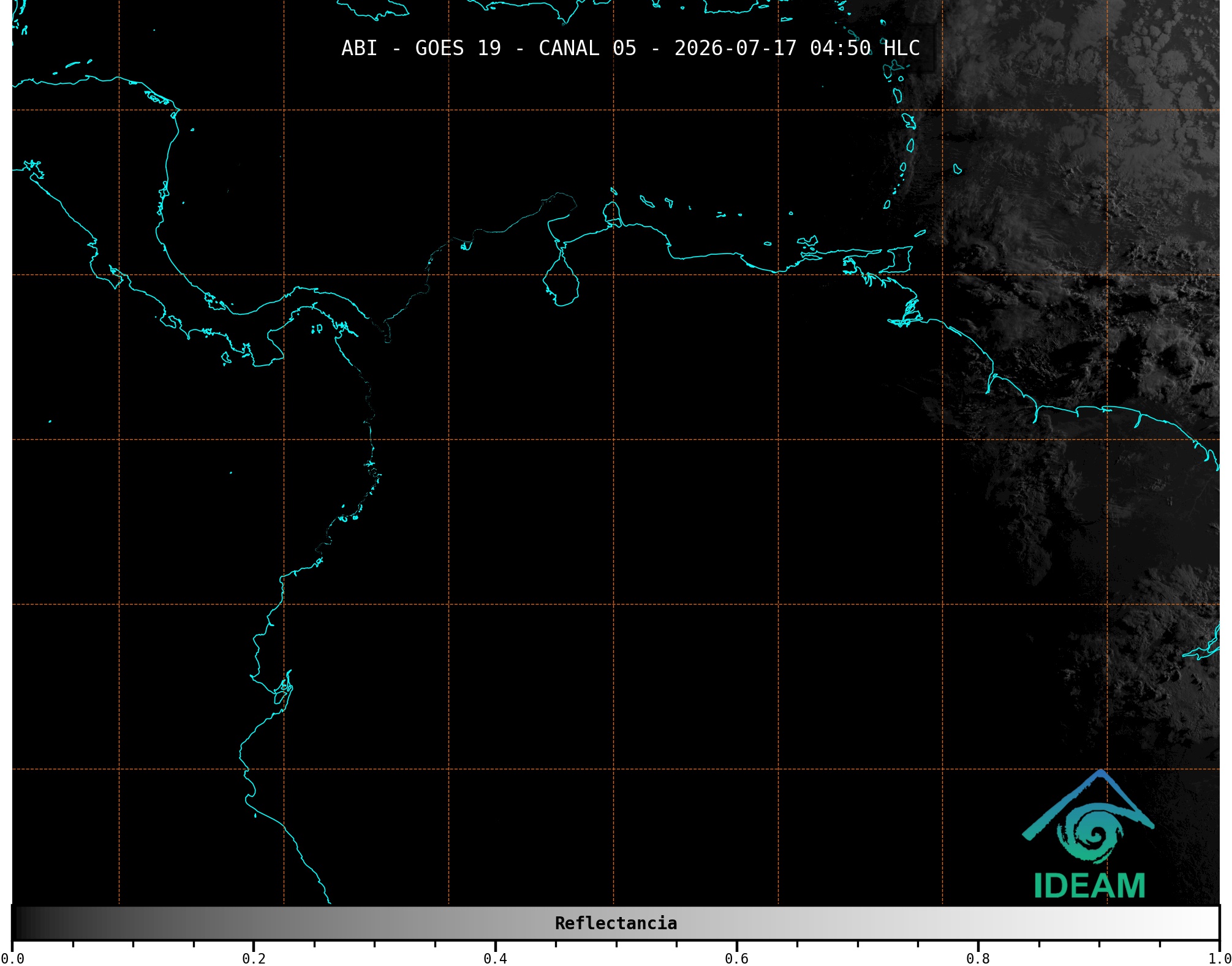Image resolution: width=1232 pixels, height=966 pixels.
Task: Select the 0.4 colorbar tick label
Action: point(495,959)
